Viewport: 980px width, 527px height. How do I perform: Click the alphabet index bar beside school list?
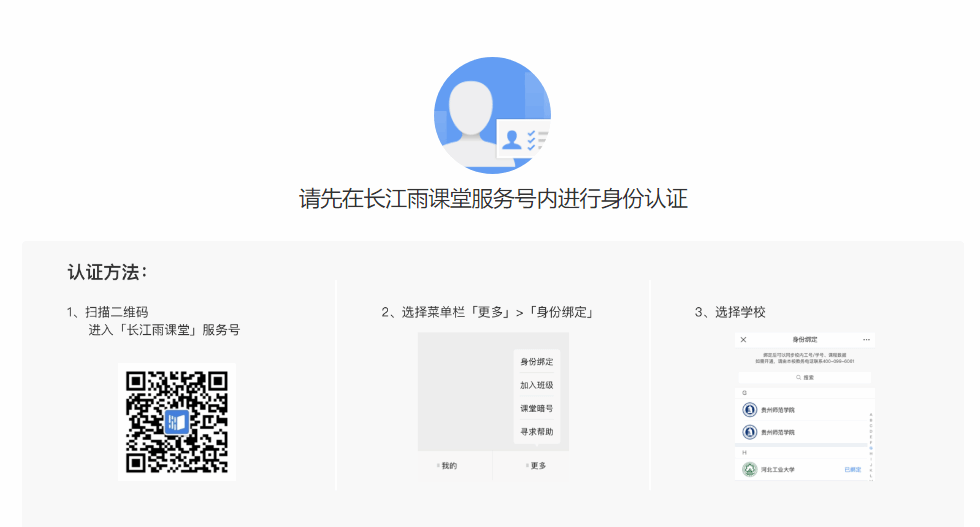coord(871,445)
